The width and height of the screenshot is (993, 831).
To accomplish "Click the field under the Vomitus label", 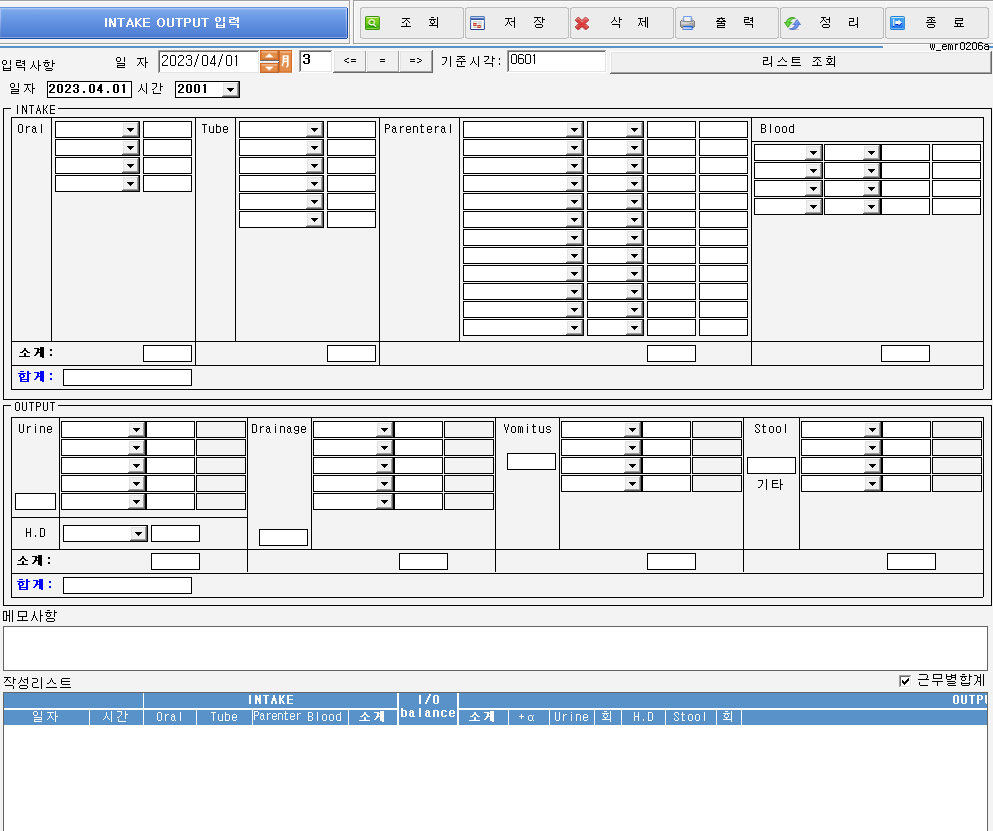I will [531, 461].
